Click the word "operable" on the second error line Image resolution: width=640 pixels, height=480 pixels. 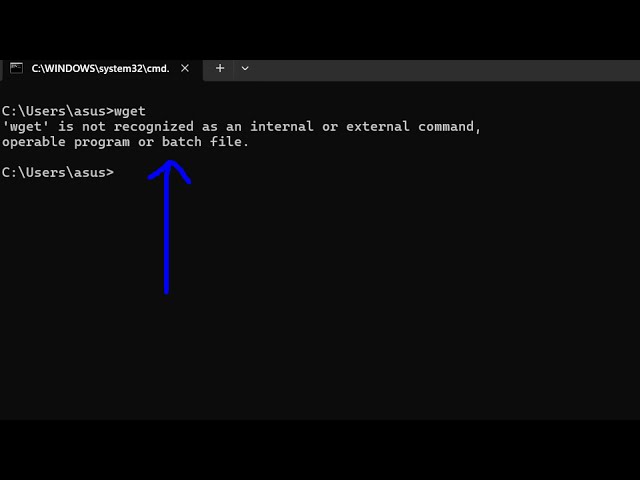click(34, 142)
